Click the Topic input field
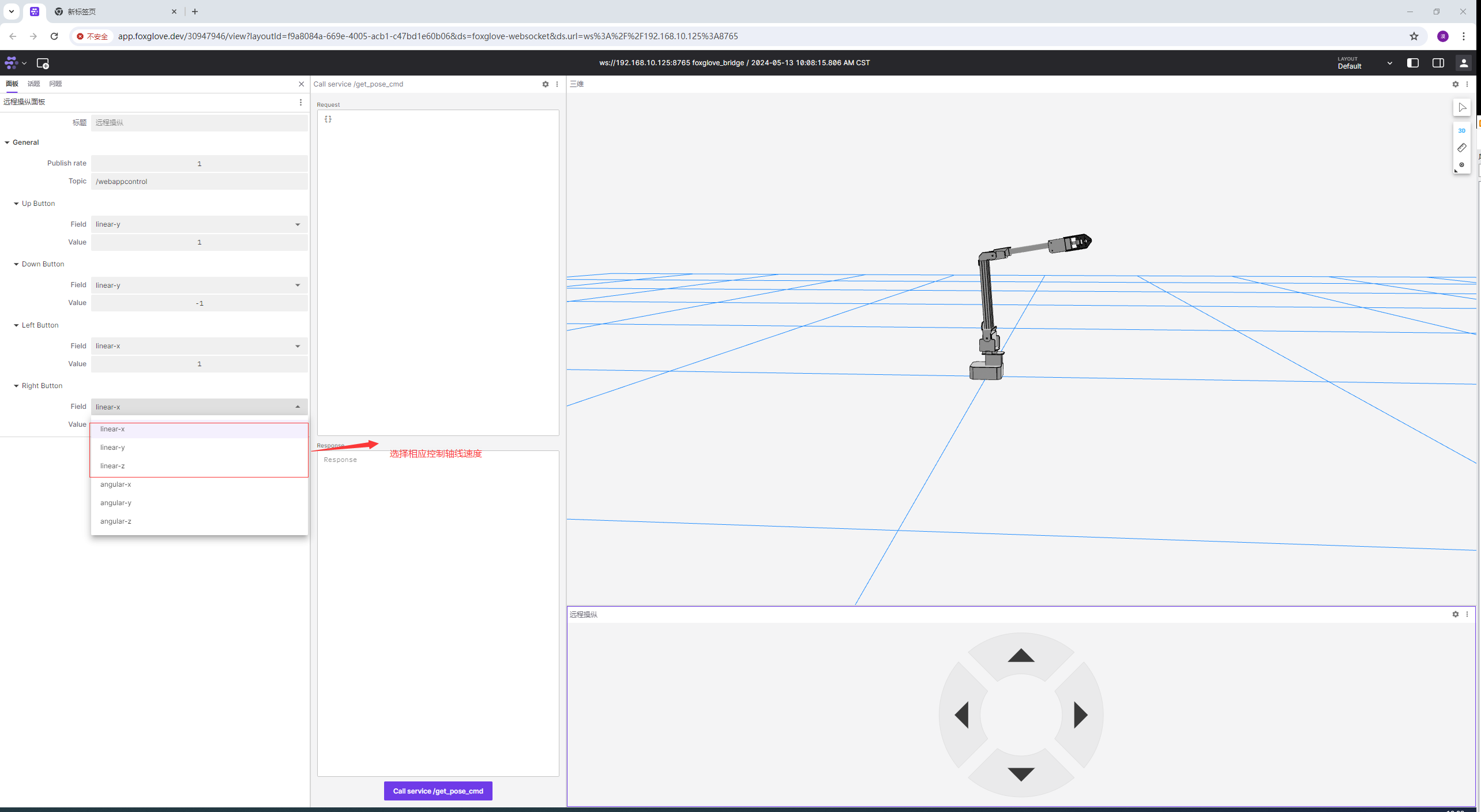 tap(199, 182)
